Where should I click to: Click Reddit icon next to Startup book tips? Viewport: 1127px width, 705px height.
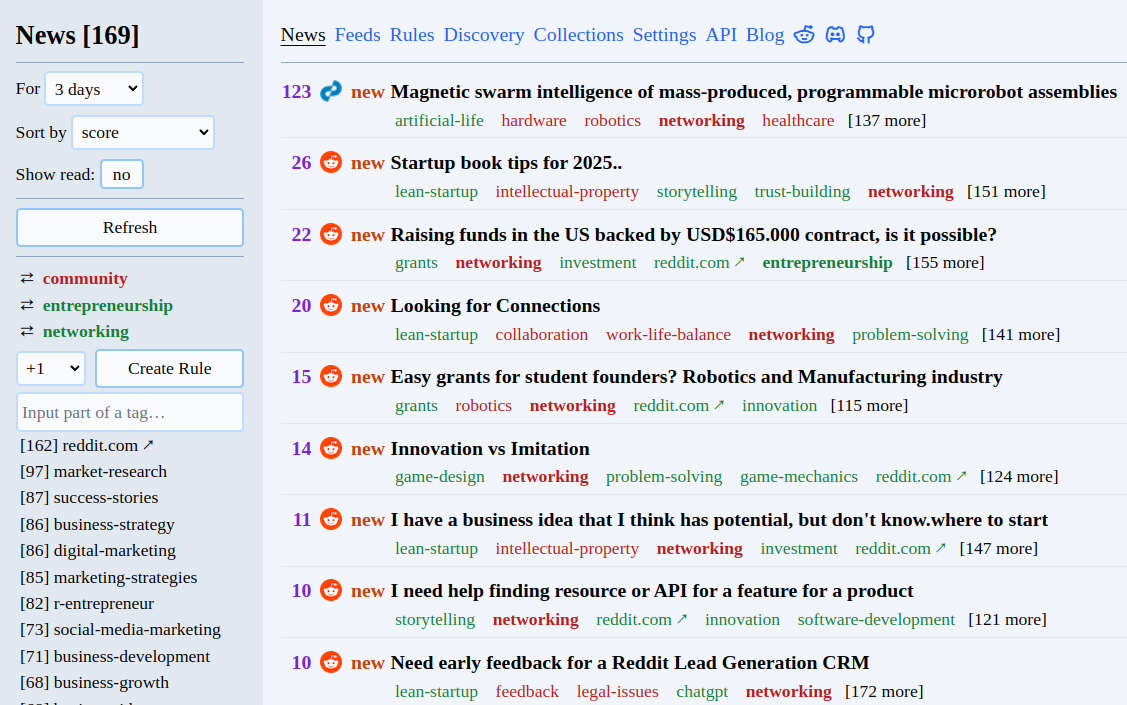[x=331, y=162]
